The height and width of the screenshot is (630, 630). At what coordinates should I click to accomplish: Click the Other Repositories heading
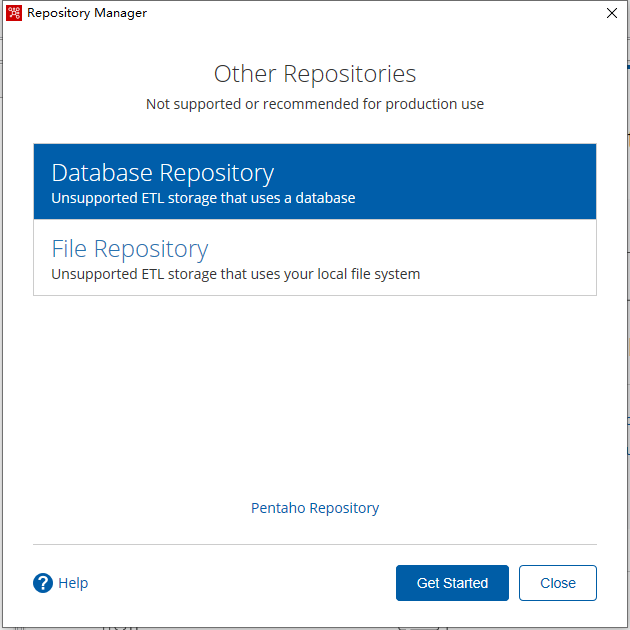315,74
